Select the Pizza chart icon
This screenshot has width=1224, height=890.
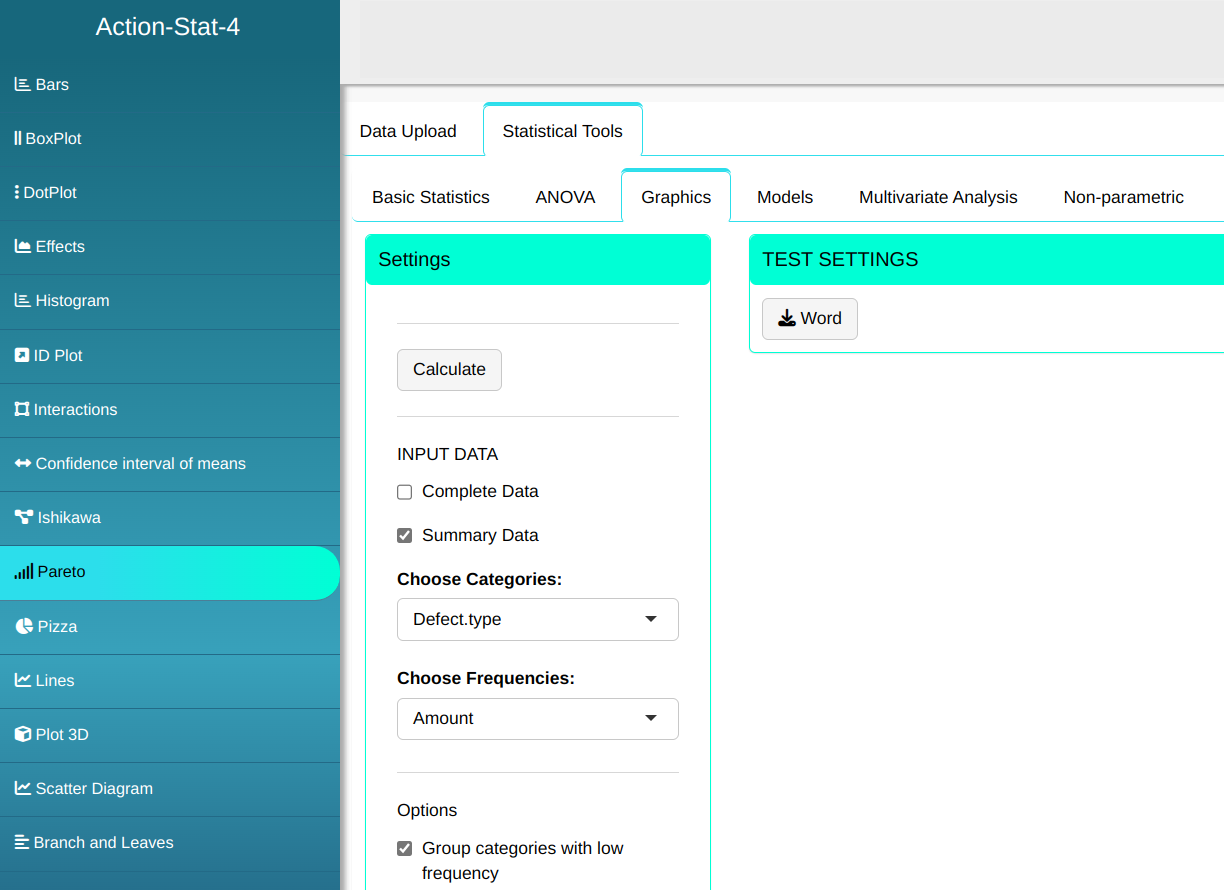[x=24, y=627]
